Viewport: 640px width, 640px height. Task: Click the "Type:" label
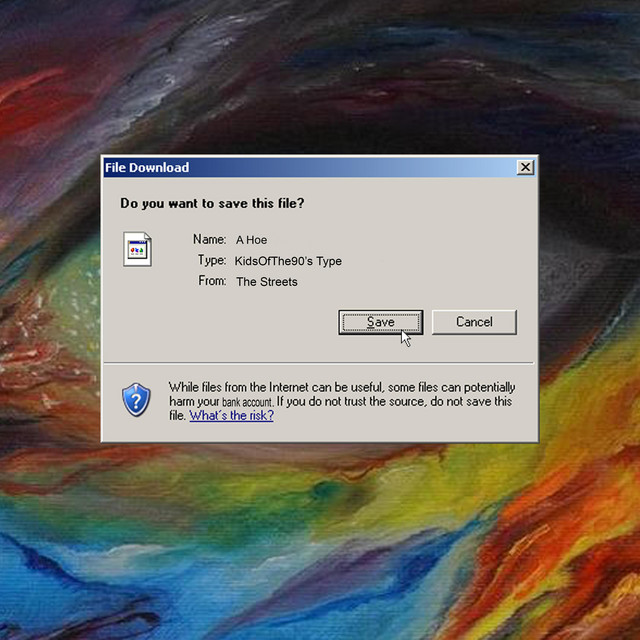pyautogui.click(x=212, y=260)
